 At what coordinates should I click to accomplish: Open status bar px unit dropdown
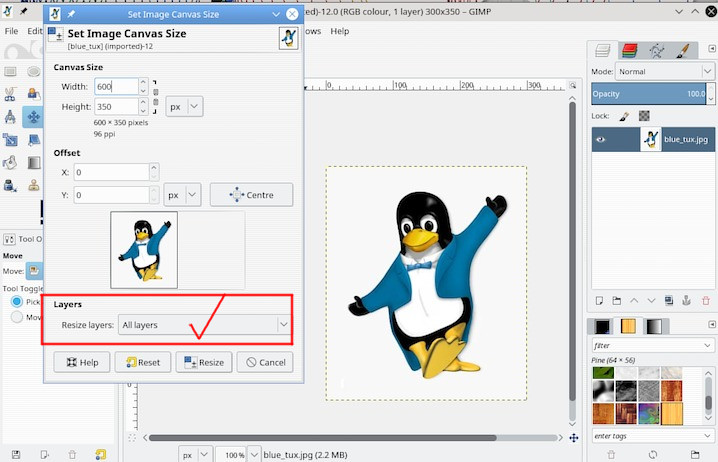pos(195,455)
